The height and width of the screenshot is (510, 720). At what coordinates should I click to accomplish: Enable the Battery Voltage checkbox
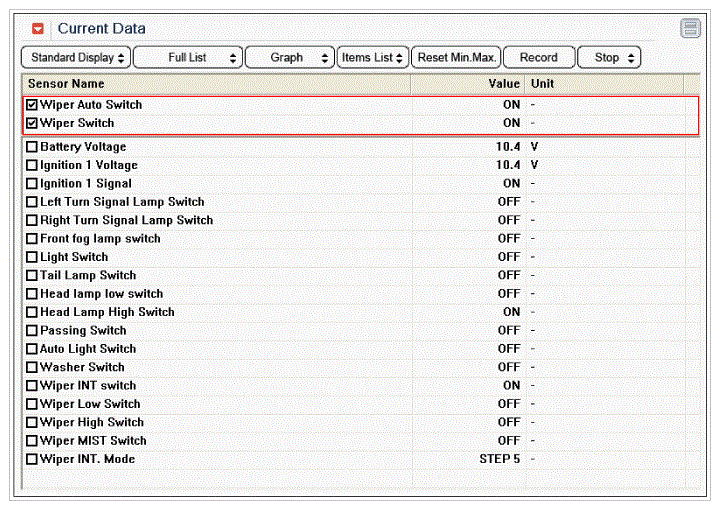pos(32,147)
